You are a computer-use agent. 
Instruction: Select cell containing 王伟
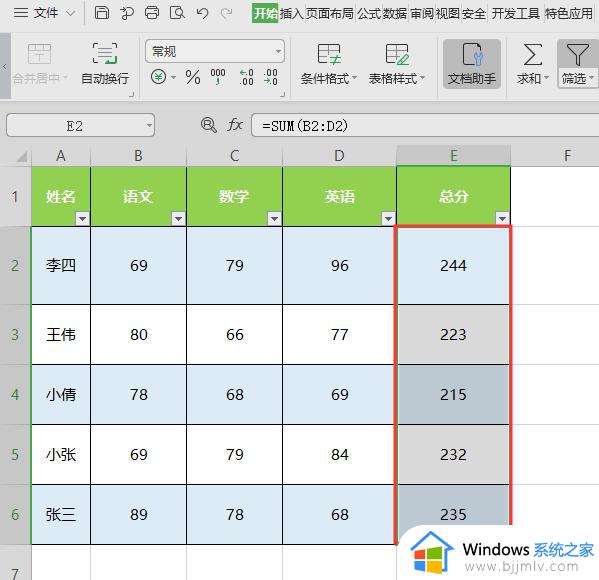[x=61, y=335]
